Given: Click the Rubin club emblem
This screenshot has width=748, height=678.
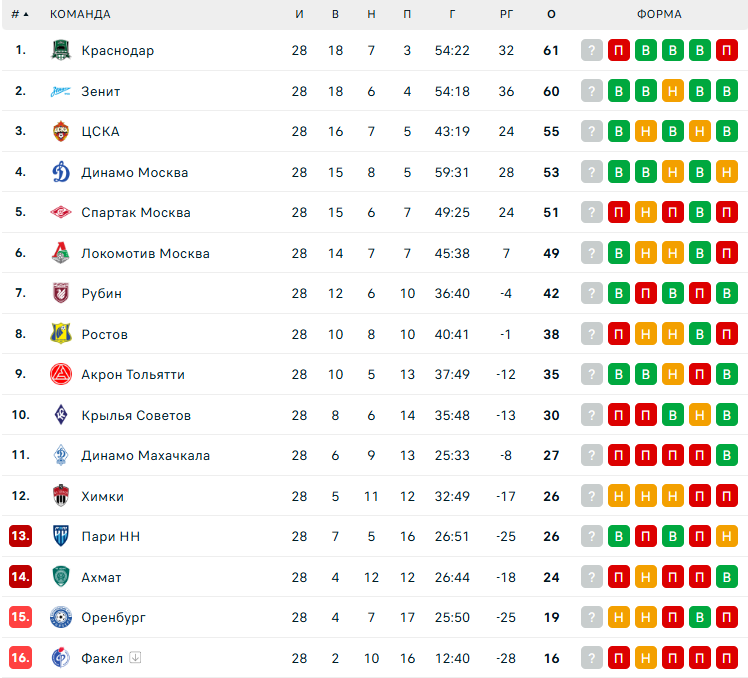Looking at the screenshot, I should (61, 293).
